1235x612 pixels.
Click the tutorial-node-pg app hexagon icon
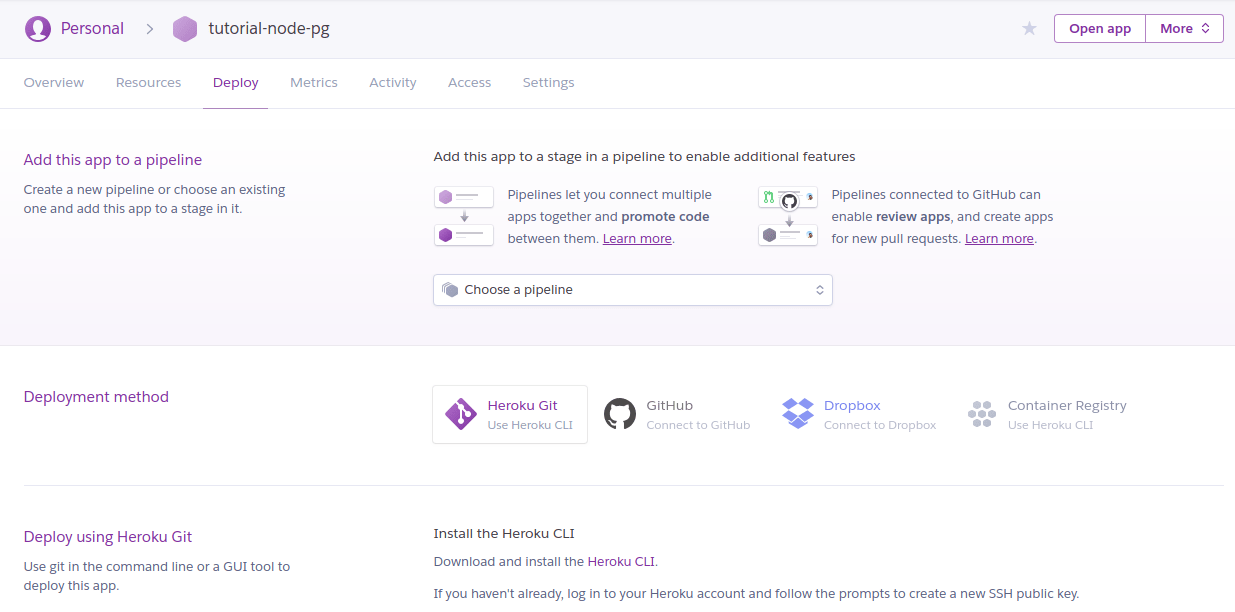(x=185, y=29)
